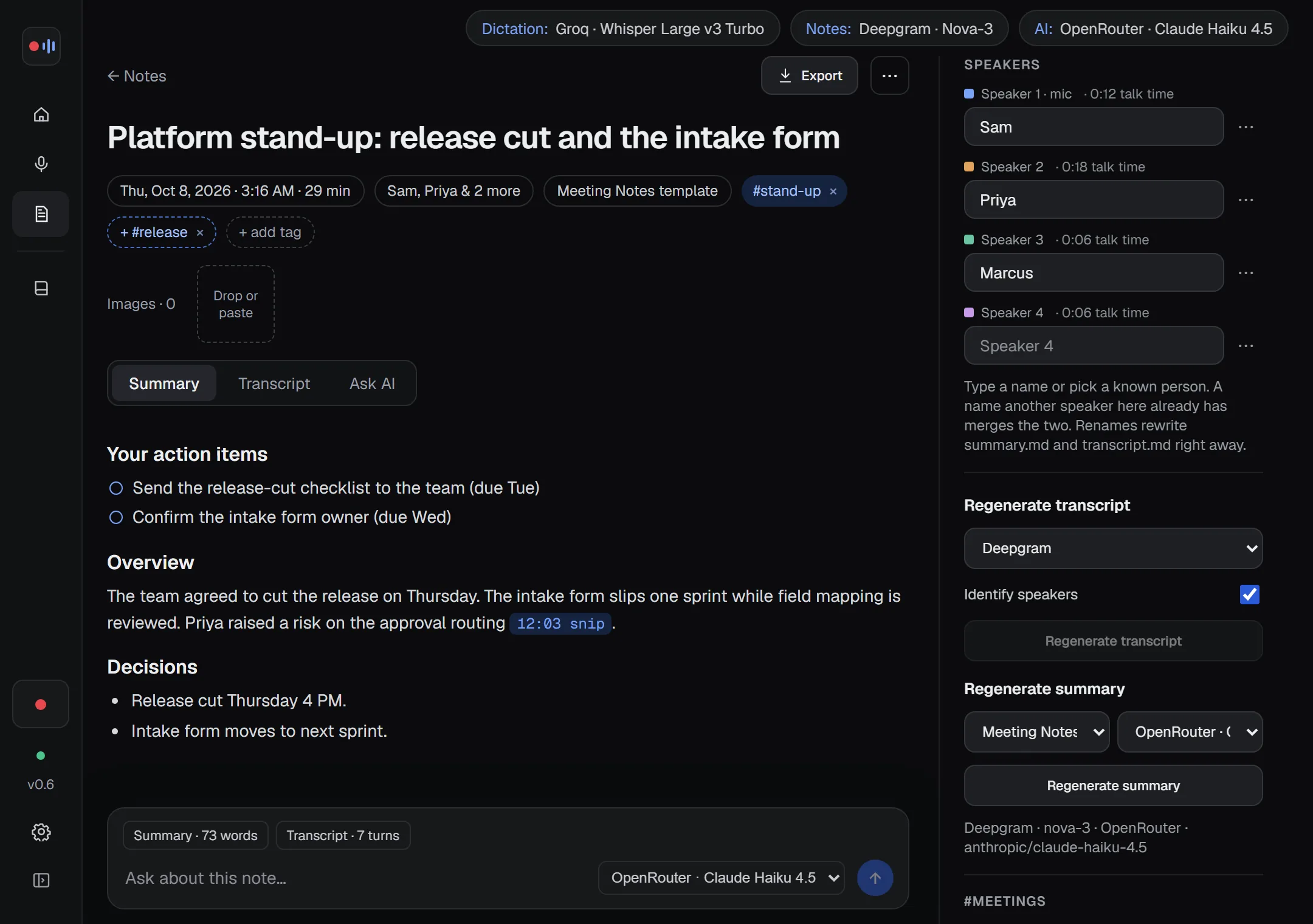1313x924 pixels.
Task: Click the Regenerate summary button
Action: [x=1113, y=785]
